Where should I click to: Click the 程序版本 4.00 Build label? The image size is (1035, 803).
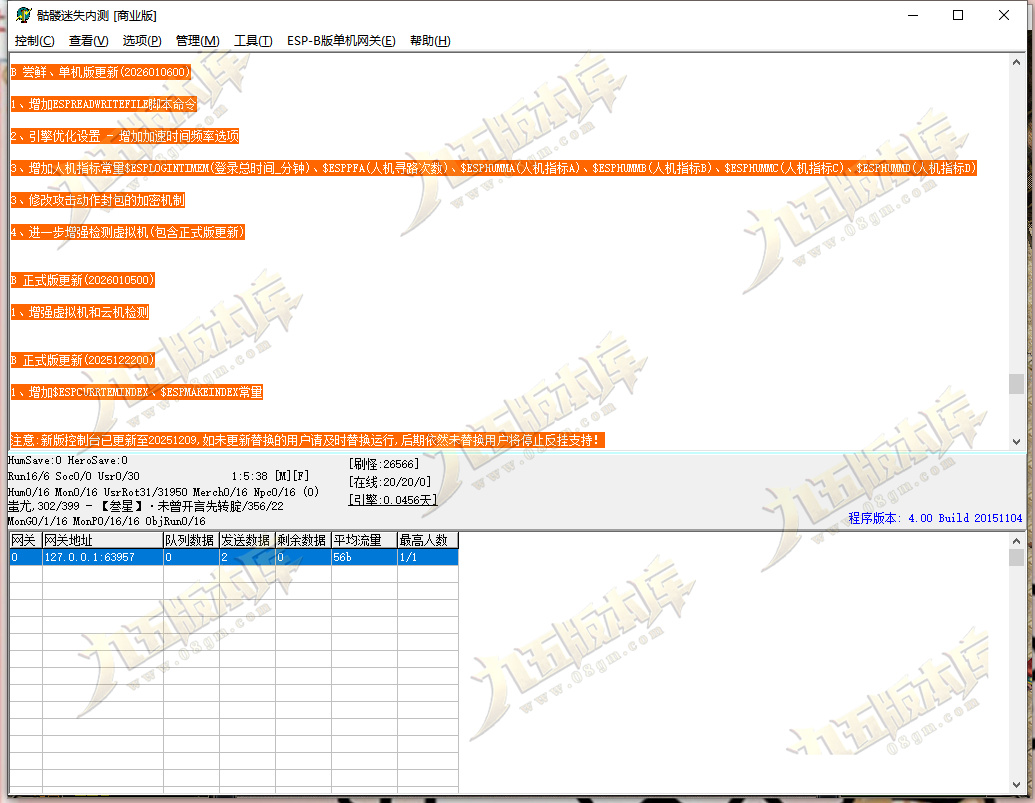[x=935, y=518]
